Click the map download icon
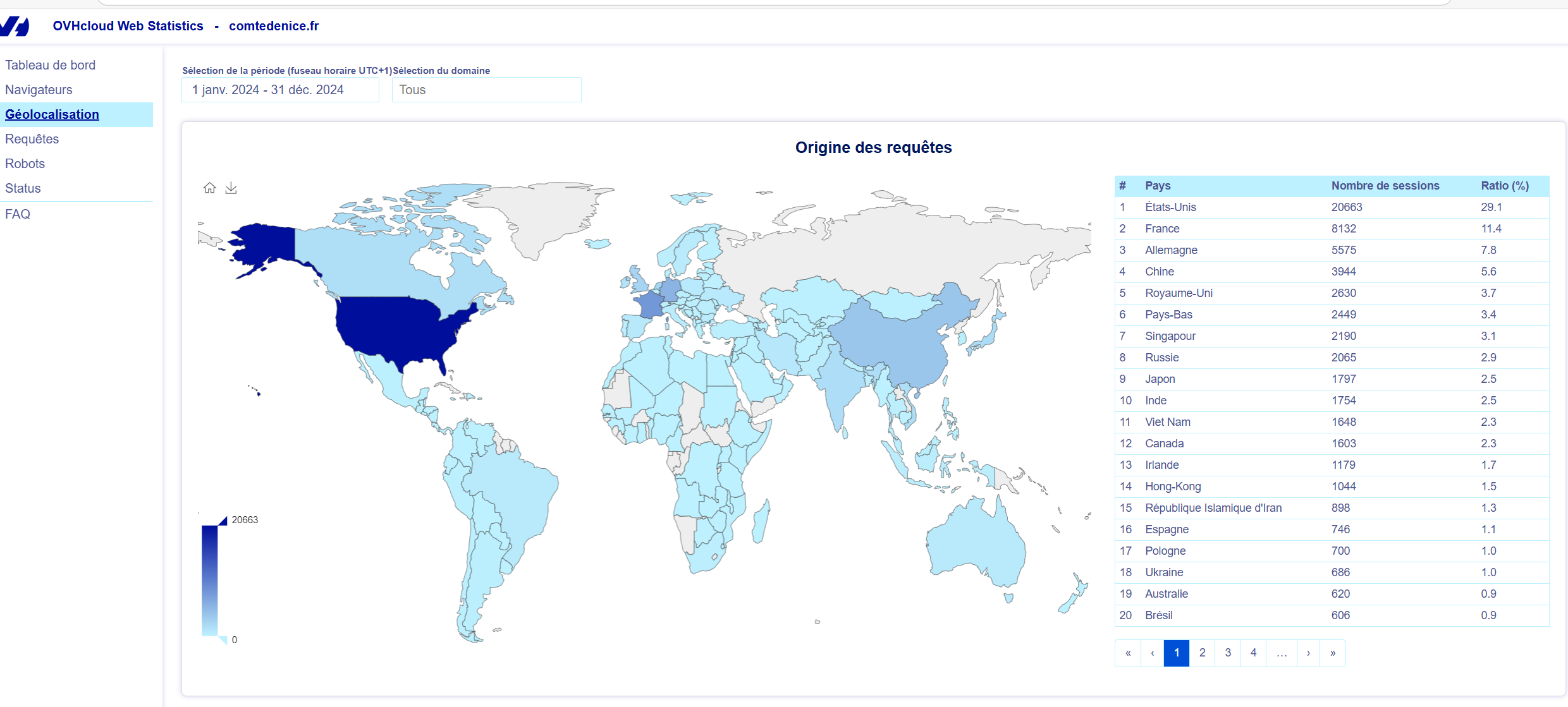The image size is (1568, 707). [x=231, y=188]
